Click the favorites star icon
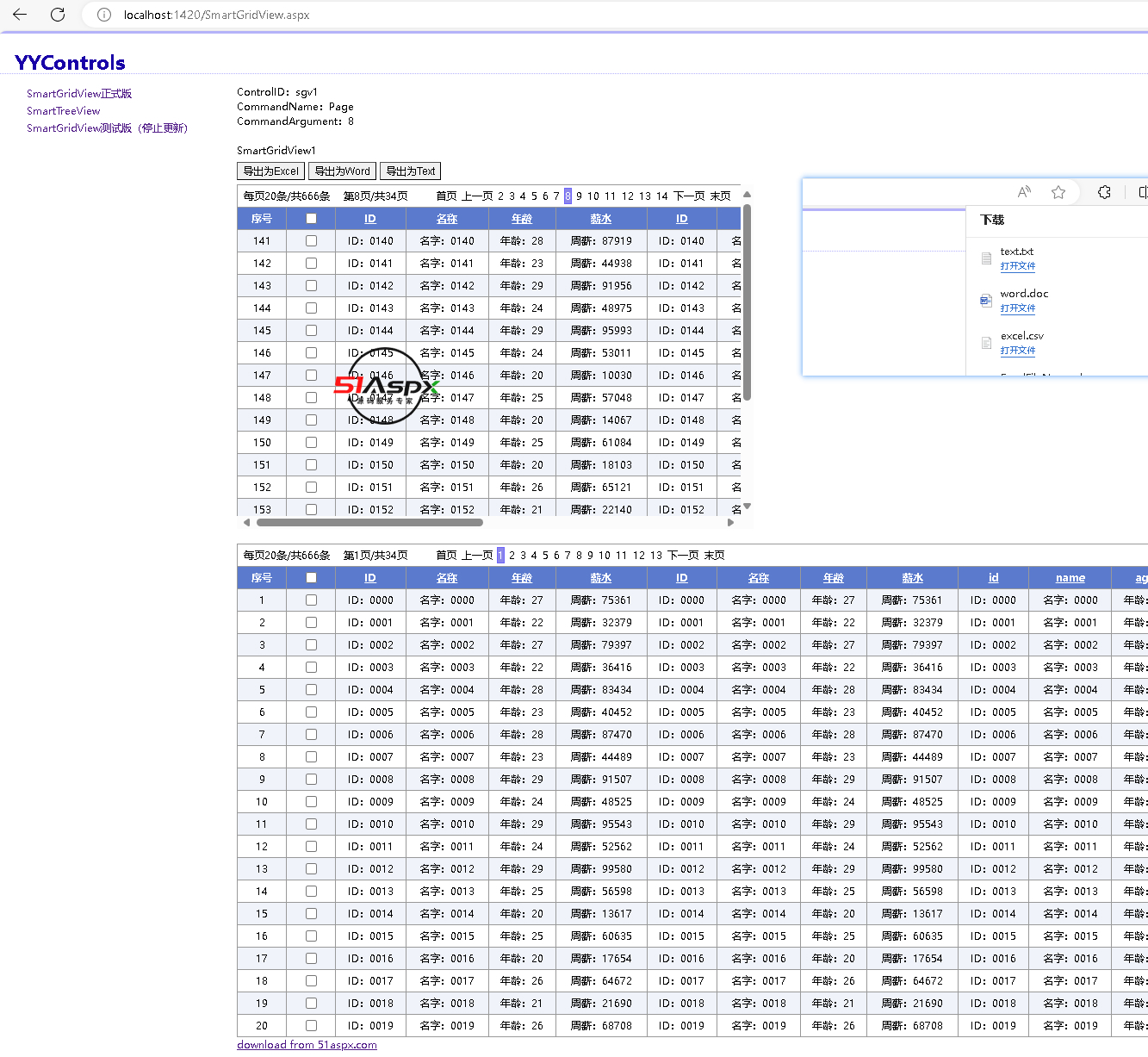This screenshot has width=1148, height=1057. pos(1058,192)
